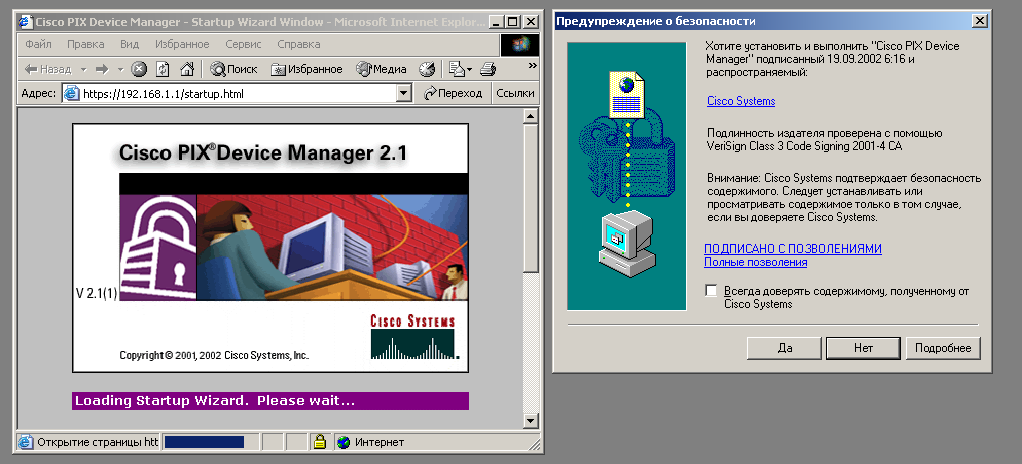Click the page icon in the address bar
Screen dimensions: 1022x464
click(72, 93)
